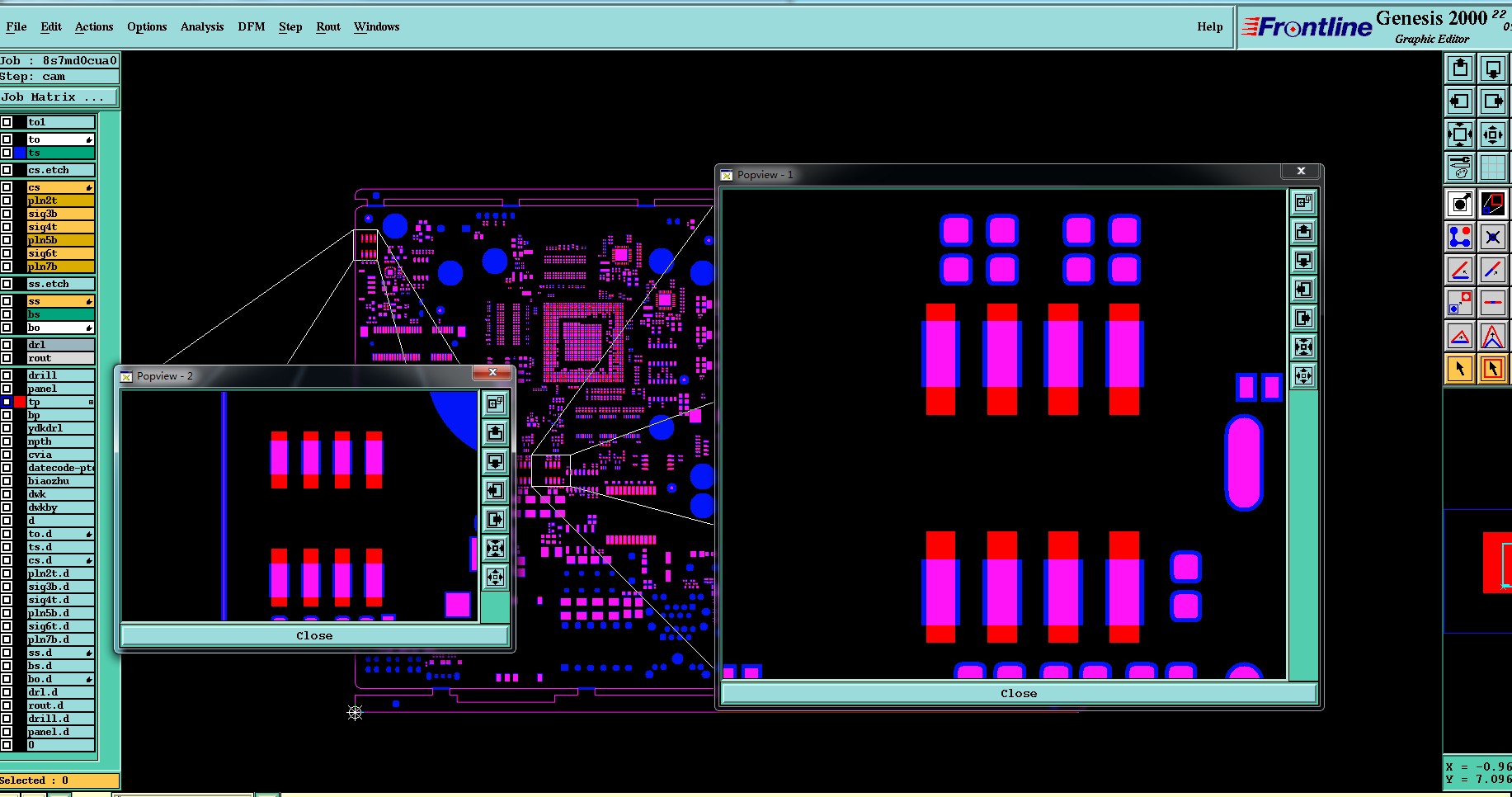Click the marker at right of layer cs.d
This screenshot has width=1512, height=797.
(89, 560)
